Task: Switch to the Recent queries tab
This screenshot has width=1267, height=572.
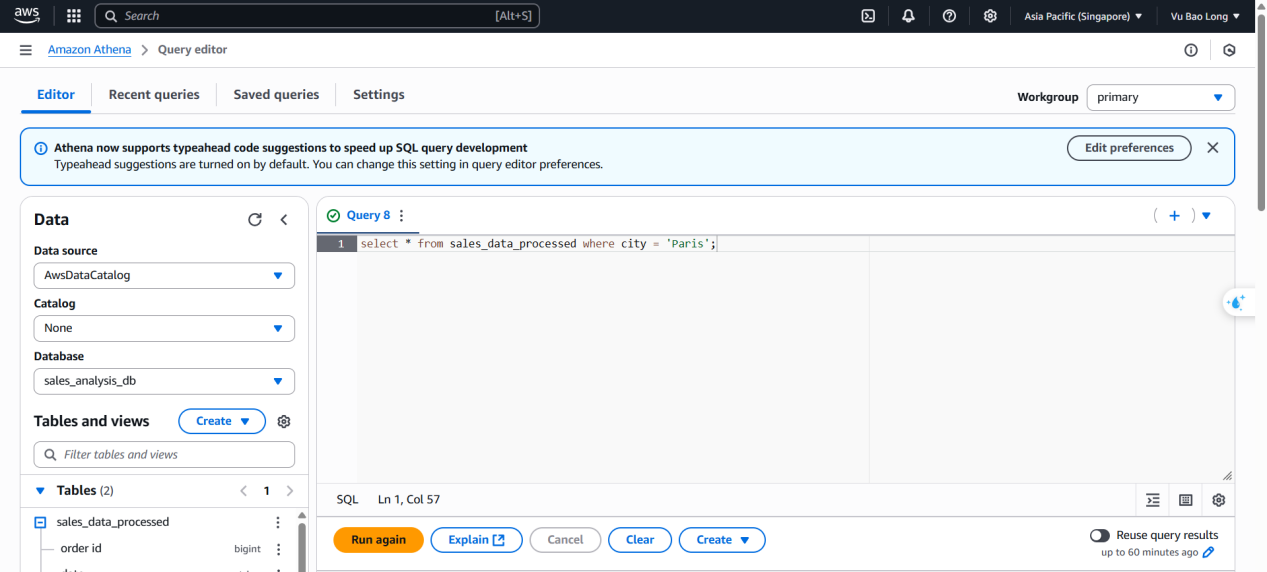Action: pos(154,95)
